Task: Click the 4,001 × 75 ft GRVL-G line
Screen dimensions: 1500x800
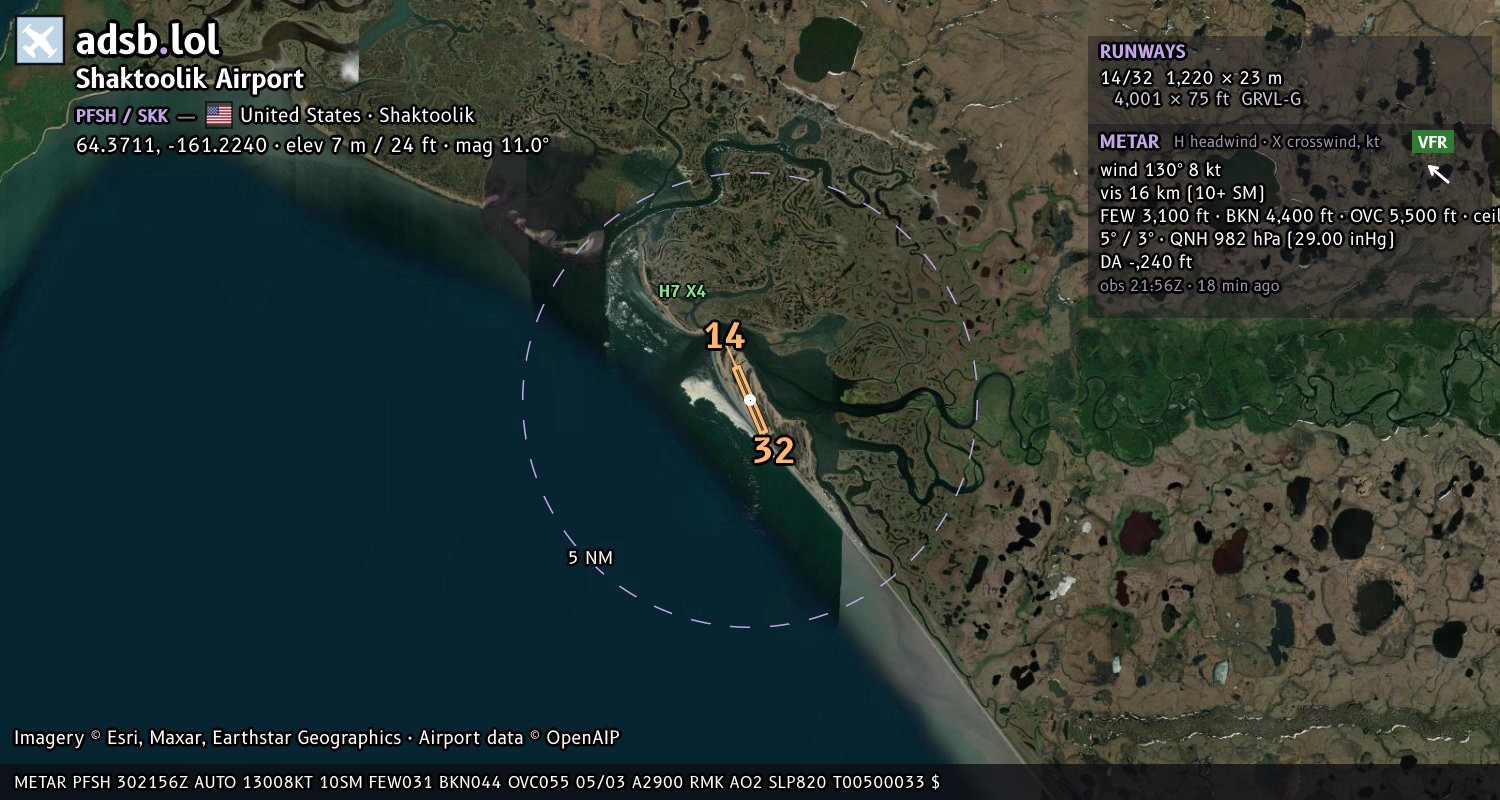Action: [x=1207, y=99]
